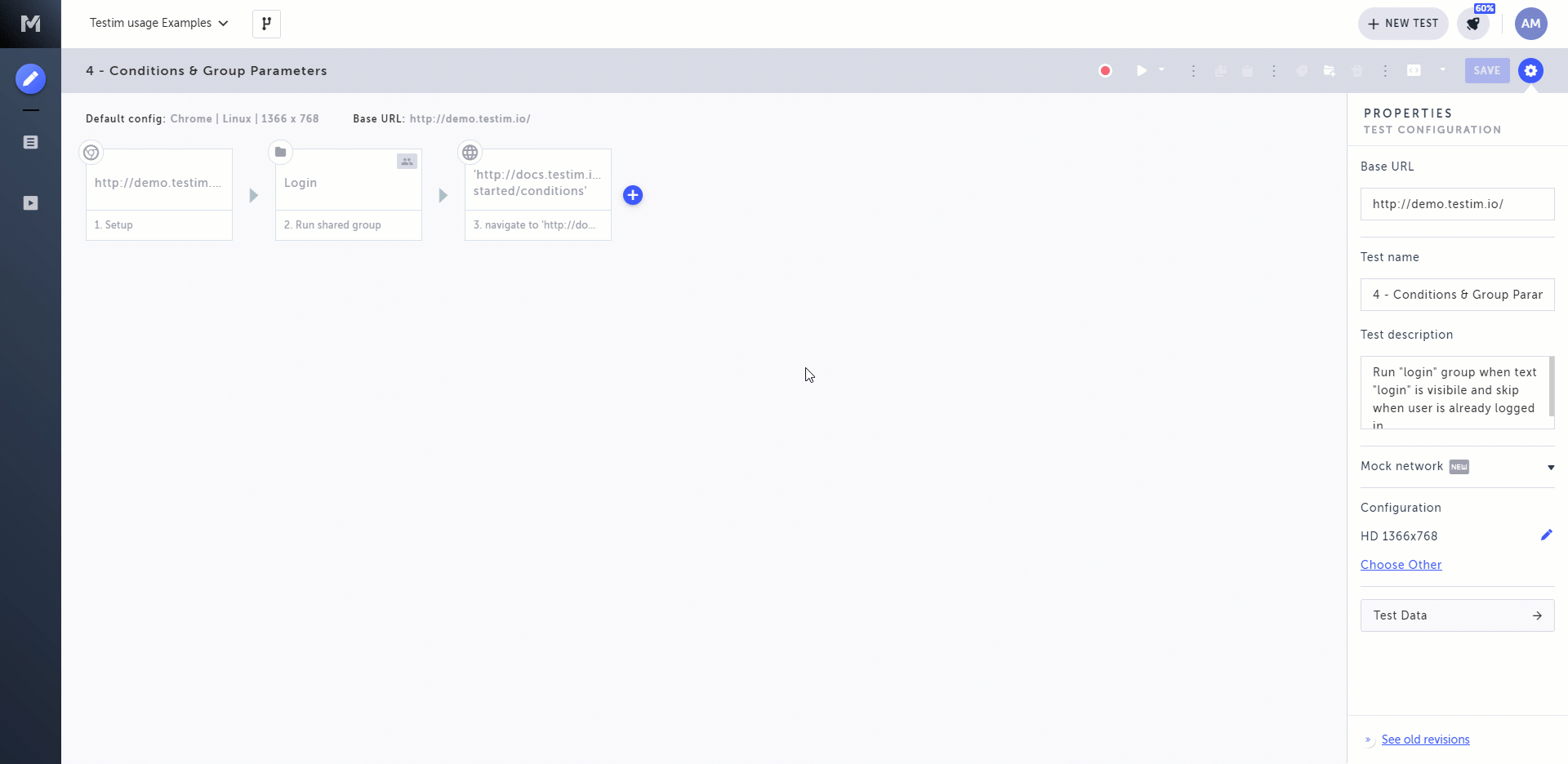
Task: Run the test with the play button
Action: tap(1142, 71)
